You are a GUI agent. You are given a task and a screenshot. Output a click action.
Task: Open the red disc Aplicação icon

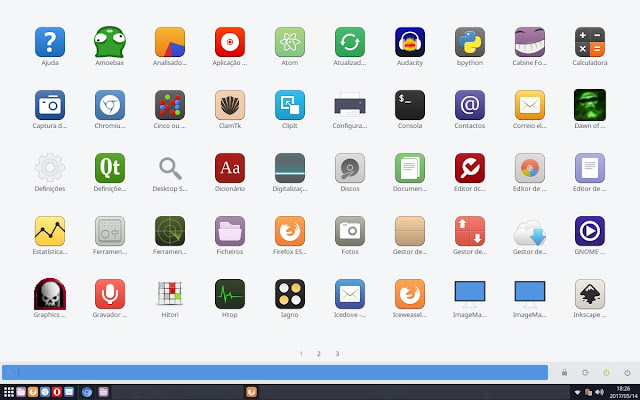click(230, 42)
